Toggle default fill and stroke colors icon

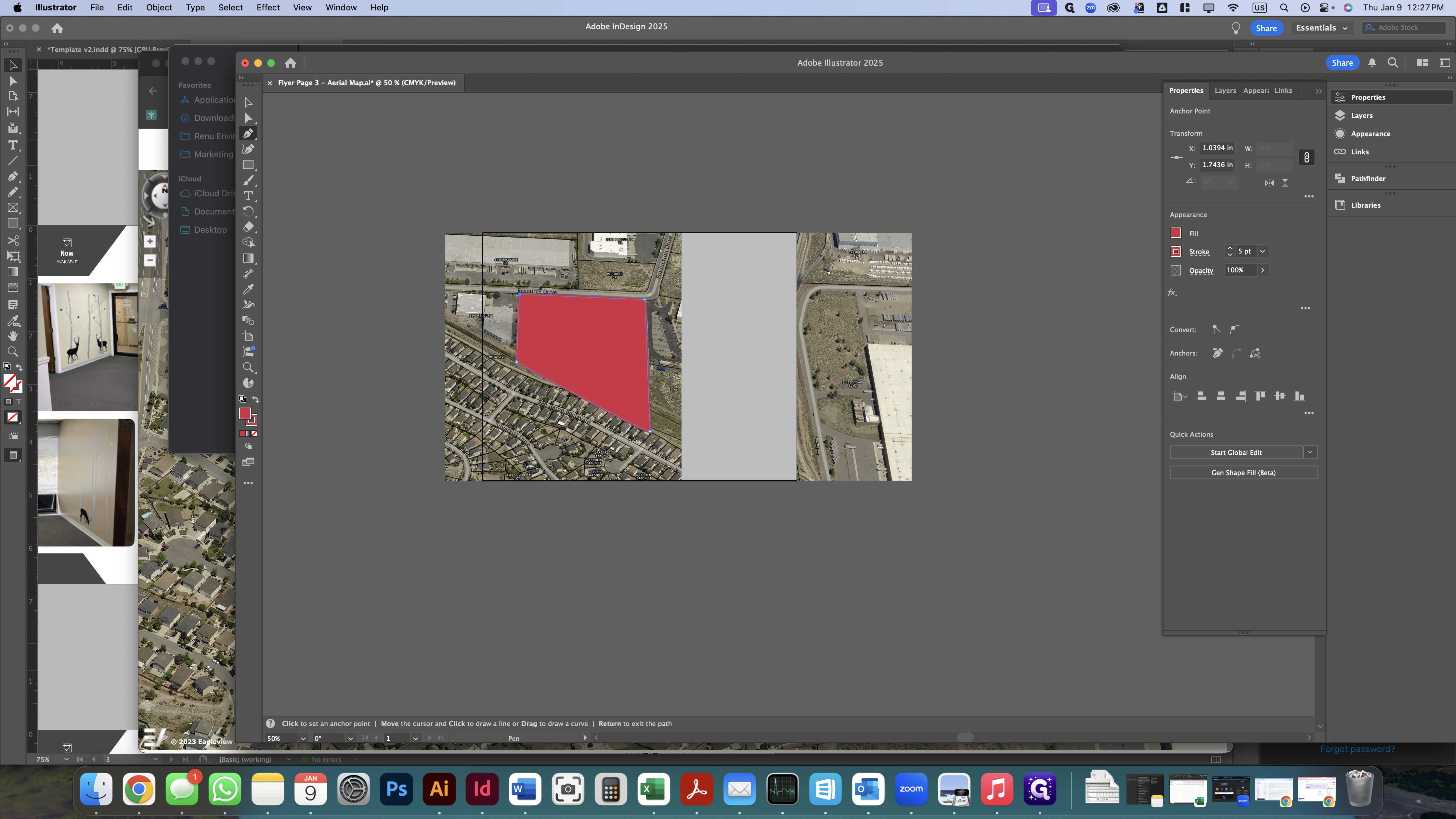click(x=242, y=400)
